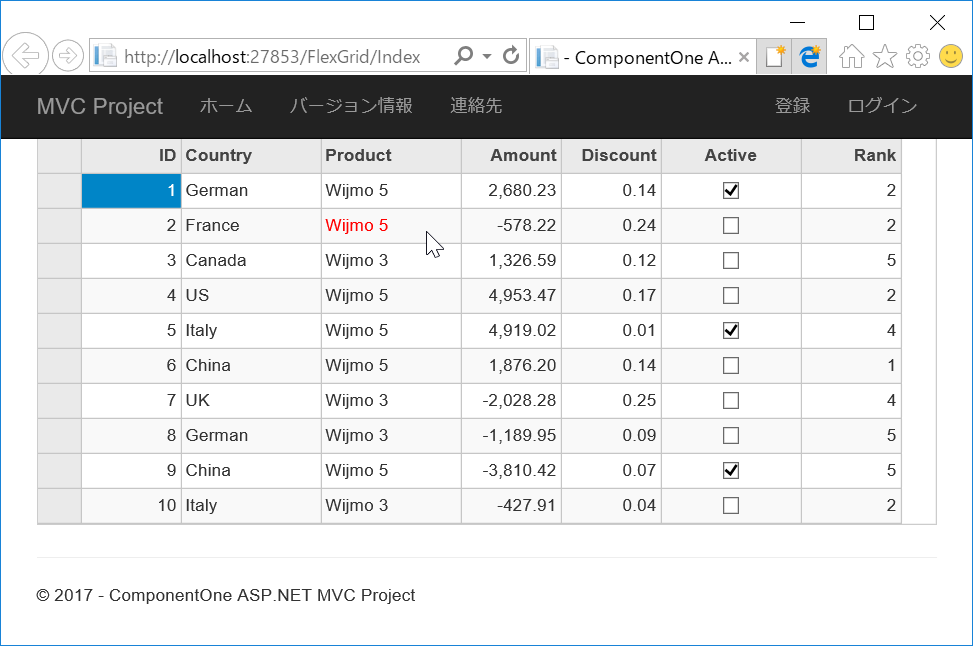The width and height of the screenshot is (973, 646).
Task: Uncheck the Active checkbox for German row 1
Action: (731, 191)
